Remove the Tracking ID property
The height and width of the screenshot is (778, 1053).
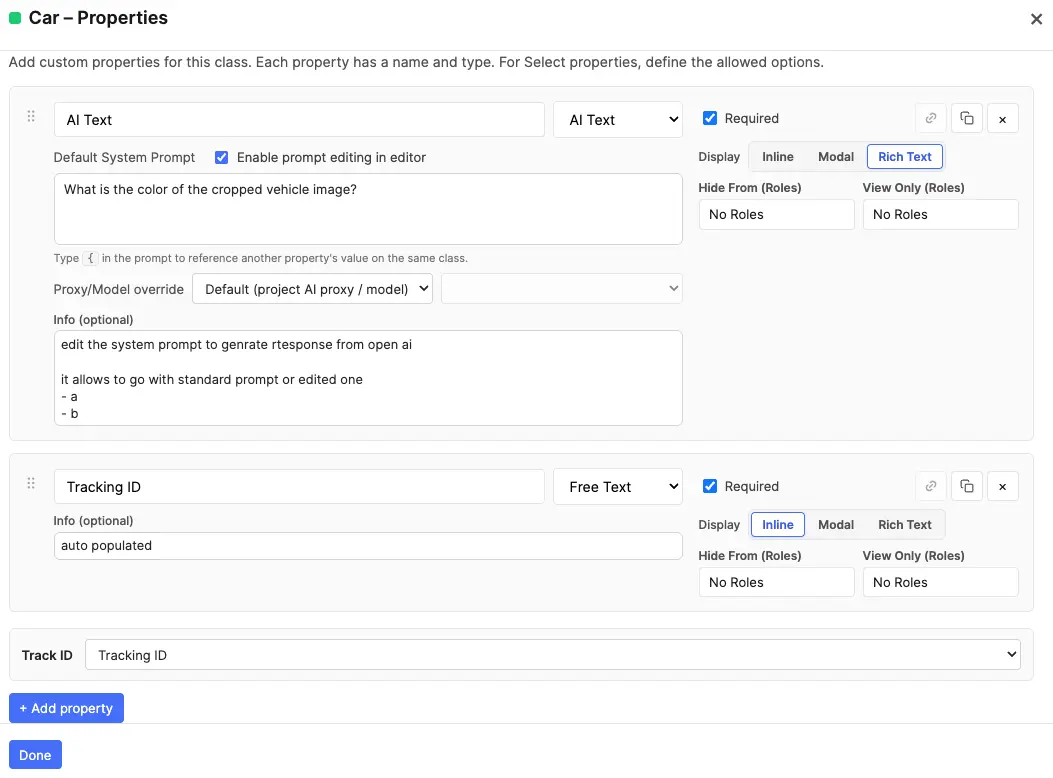click(1003, 487)
